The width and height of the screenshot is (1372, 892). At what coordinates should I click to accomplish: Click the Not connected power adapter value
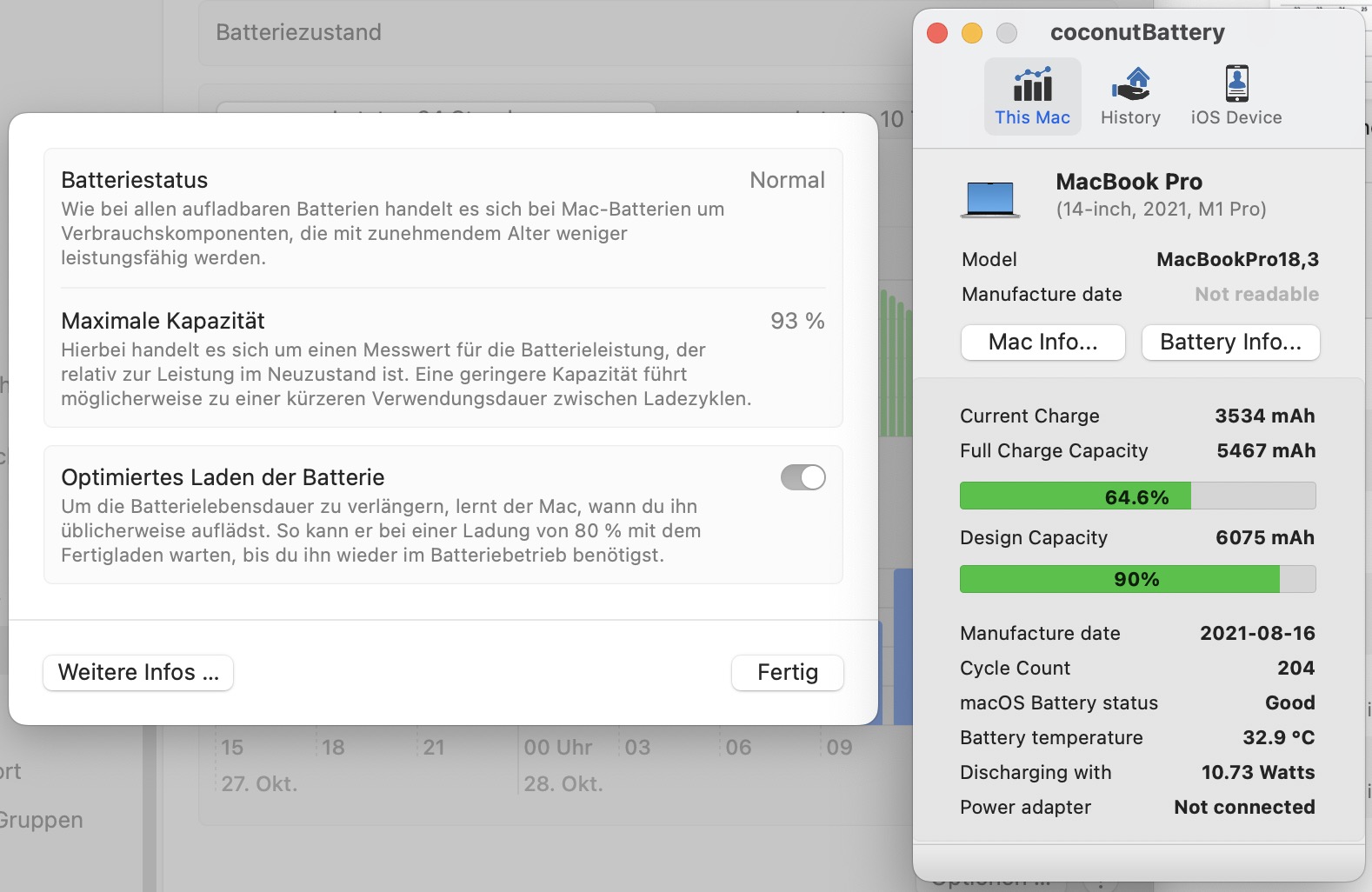coord(1244,807)
